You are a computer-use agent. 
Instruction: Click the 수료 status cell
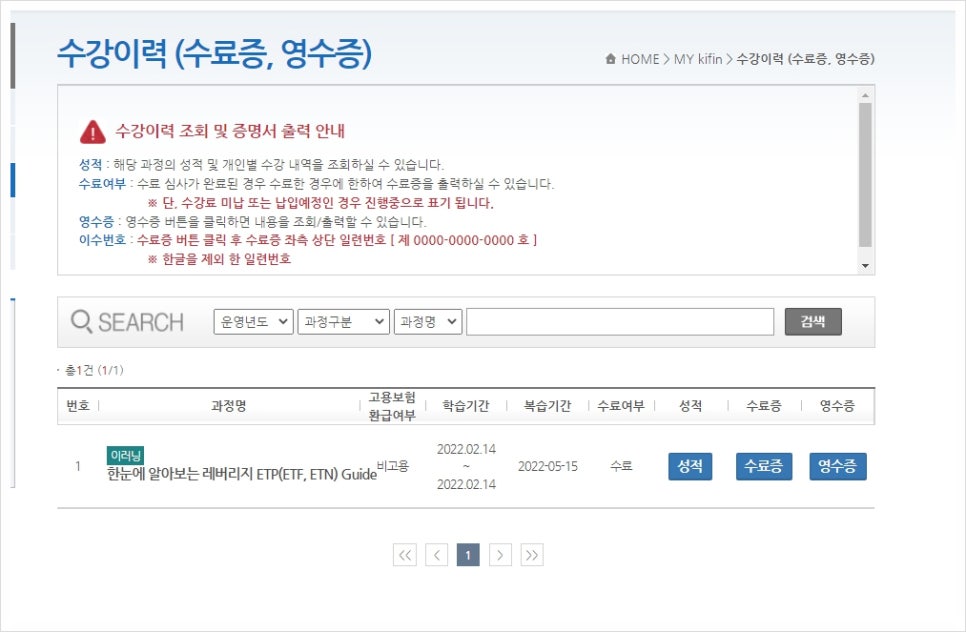pos(621,466)
